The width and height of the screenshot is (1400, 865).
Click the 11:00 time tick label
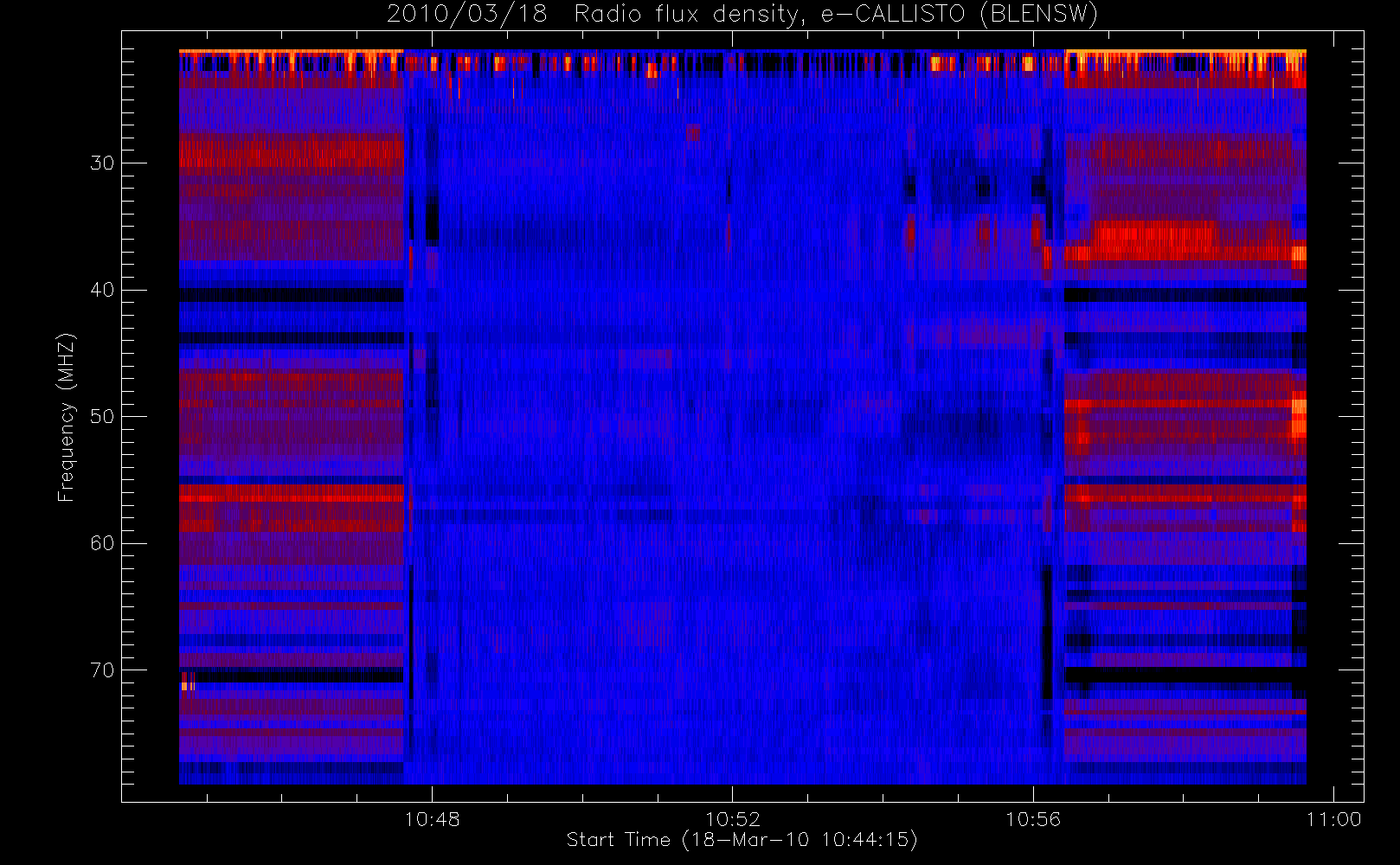tap(1333, 819)
